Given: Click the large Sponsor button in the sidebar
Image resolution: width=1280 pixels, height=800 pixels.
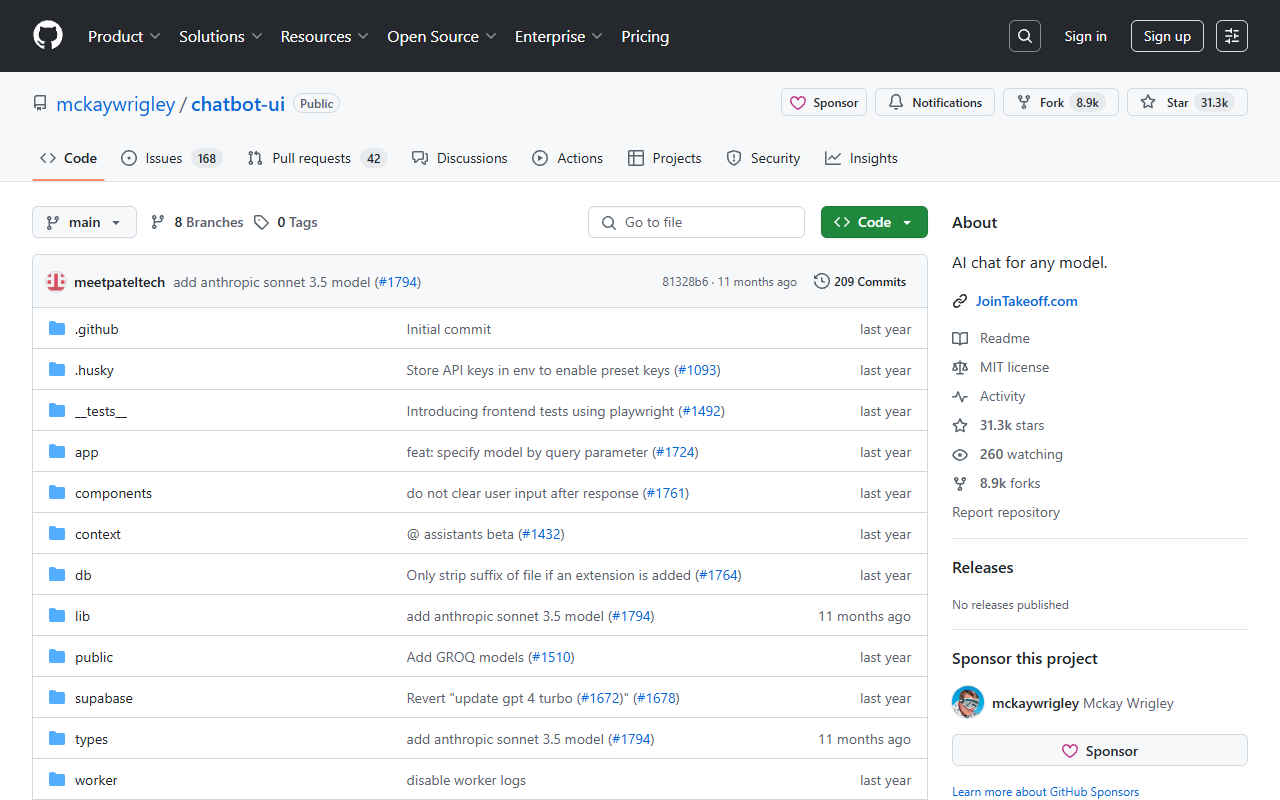Looking at the screenshot, I should [1100, 751].
